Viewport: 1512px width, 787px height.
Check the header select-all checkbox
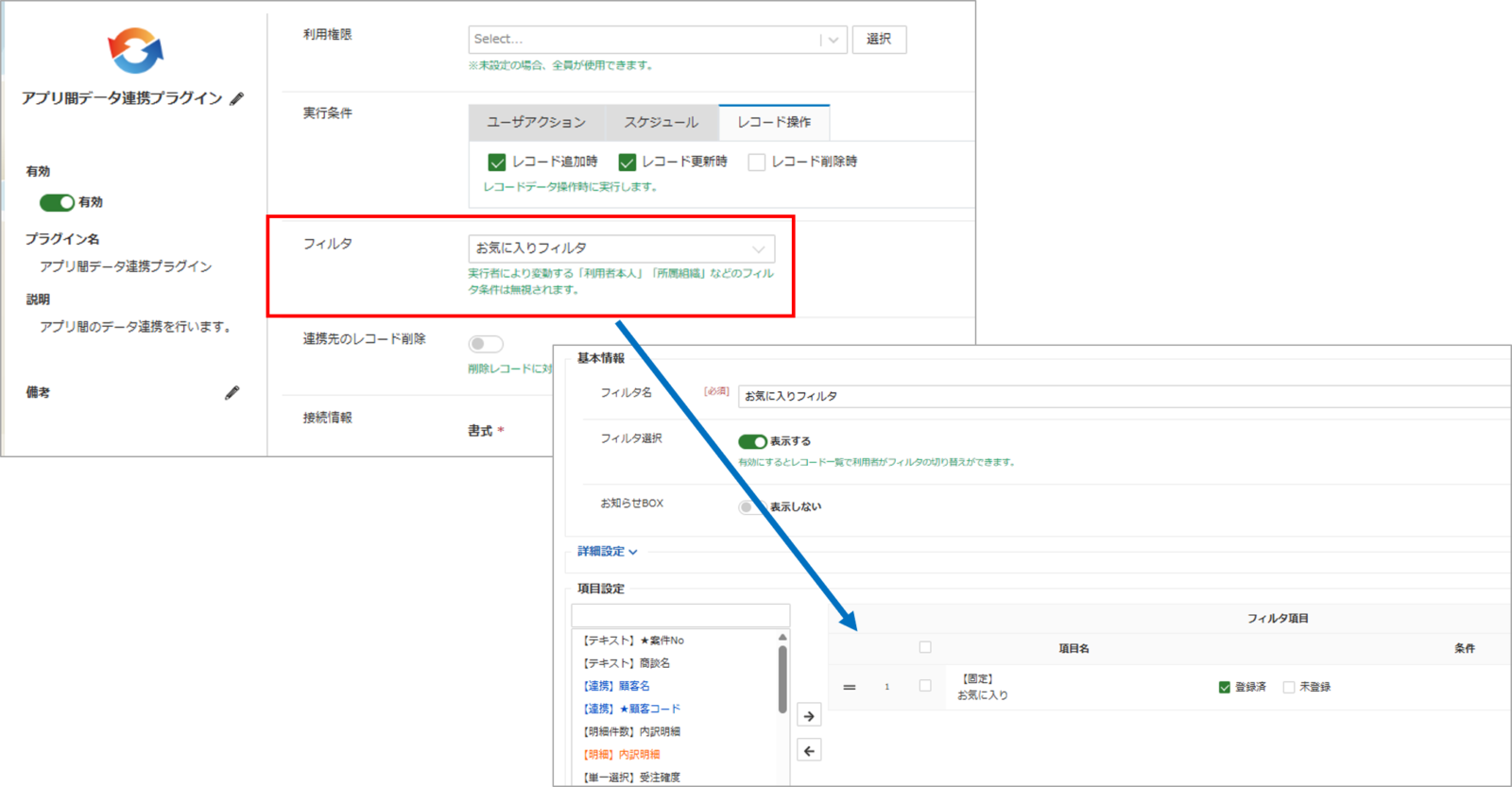(x=925, y=647)
